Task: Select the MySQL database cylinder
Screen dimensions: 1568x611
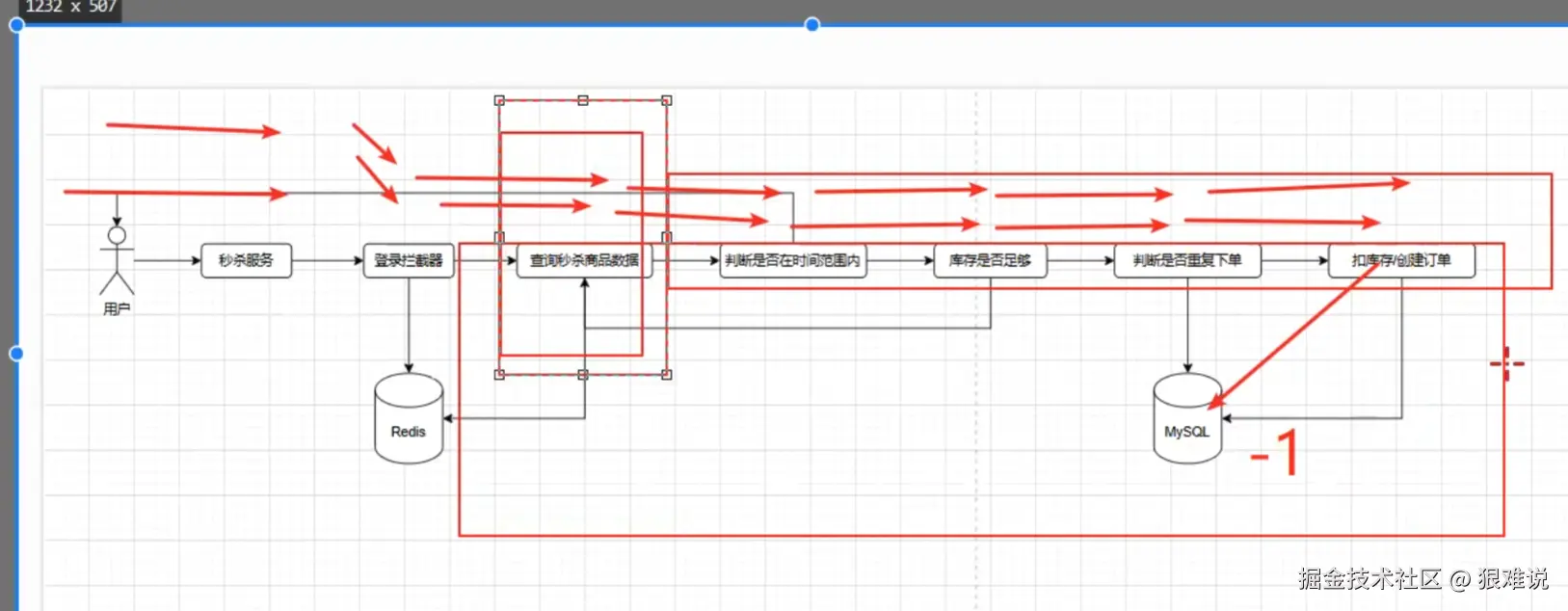Action: (x=1187, y=419)
